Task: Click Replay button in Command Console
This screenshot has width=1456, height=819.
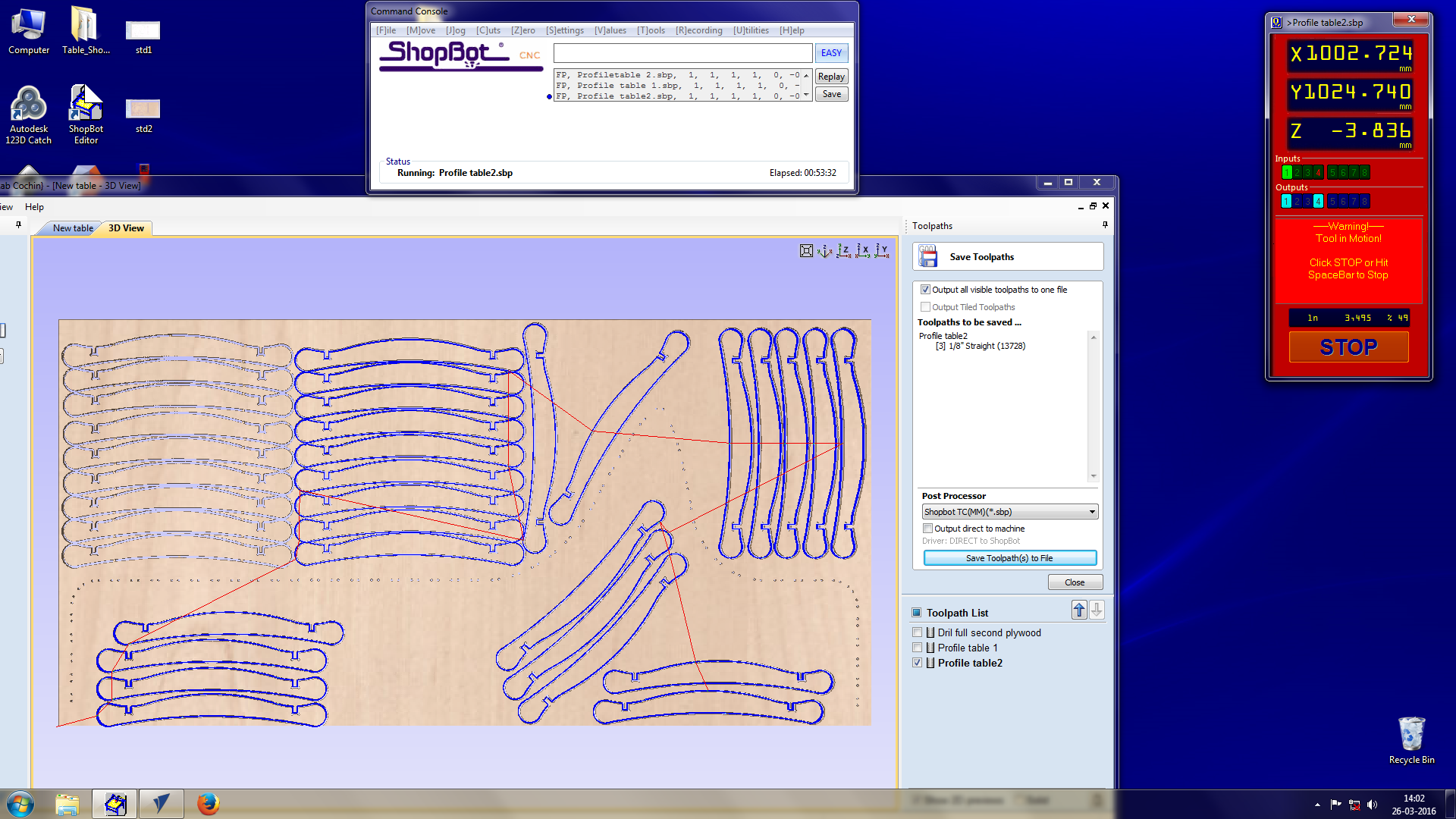Action: point(831,77)
